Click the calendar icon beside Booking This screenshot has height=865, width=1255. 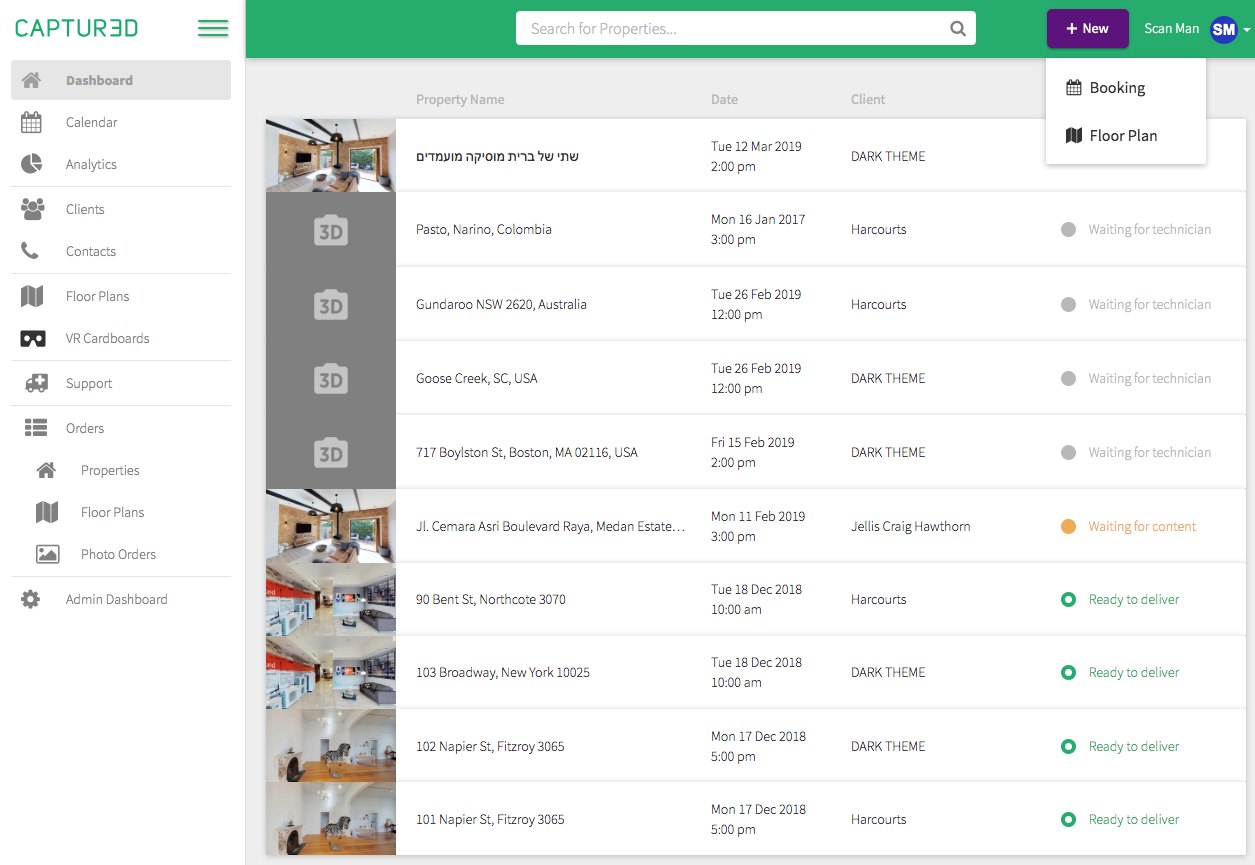click(x=1074, y=87)
